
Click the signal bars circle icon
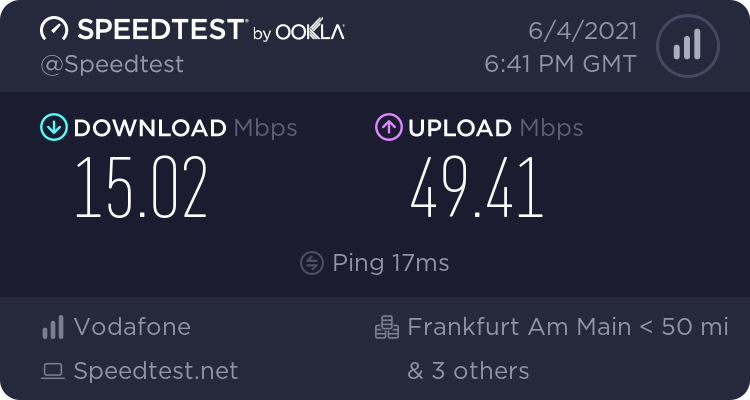[x=686, y=45]
